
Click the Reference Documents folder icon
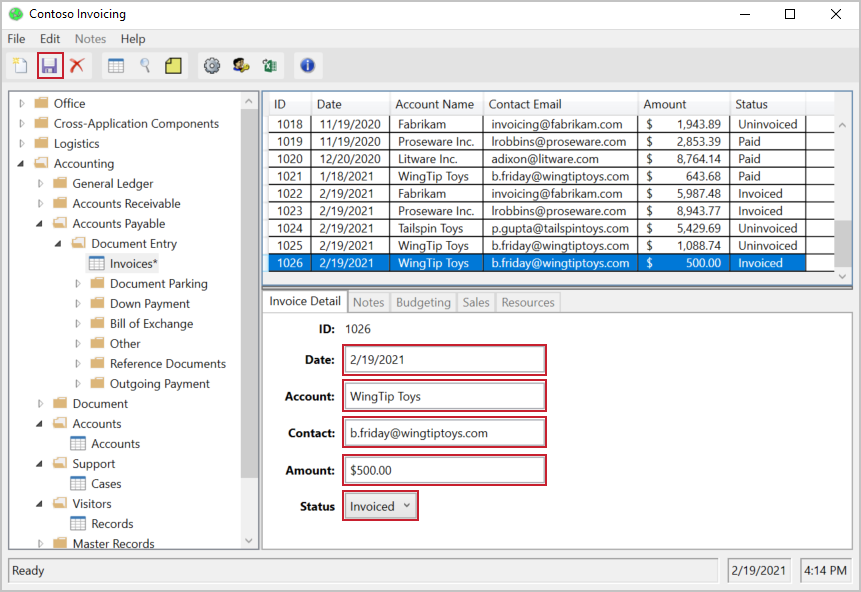[97, 364]
